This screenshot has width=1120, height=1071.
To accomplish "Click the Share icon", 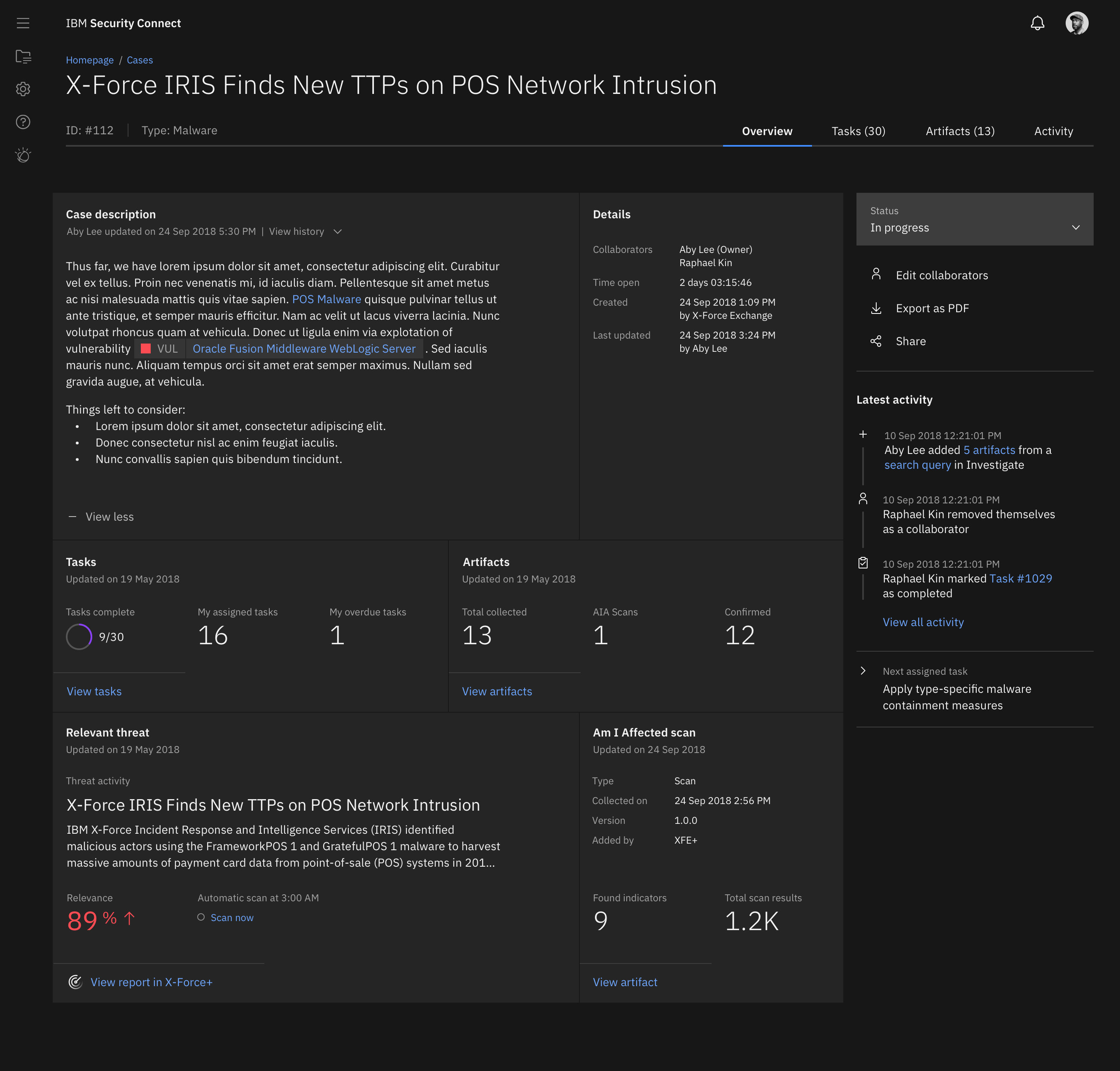I will (x=876, y=341).
